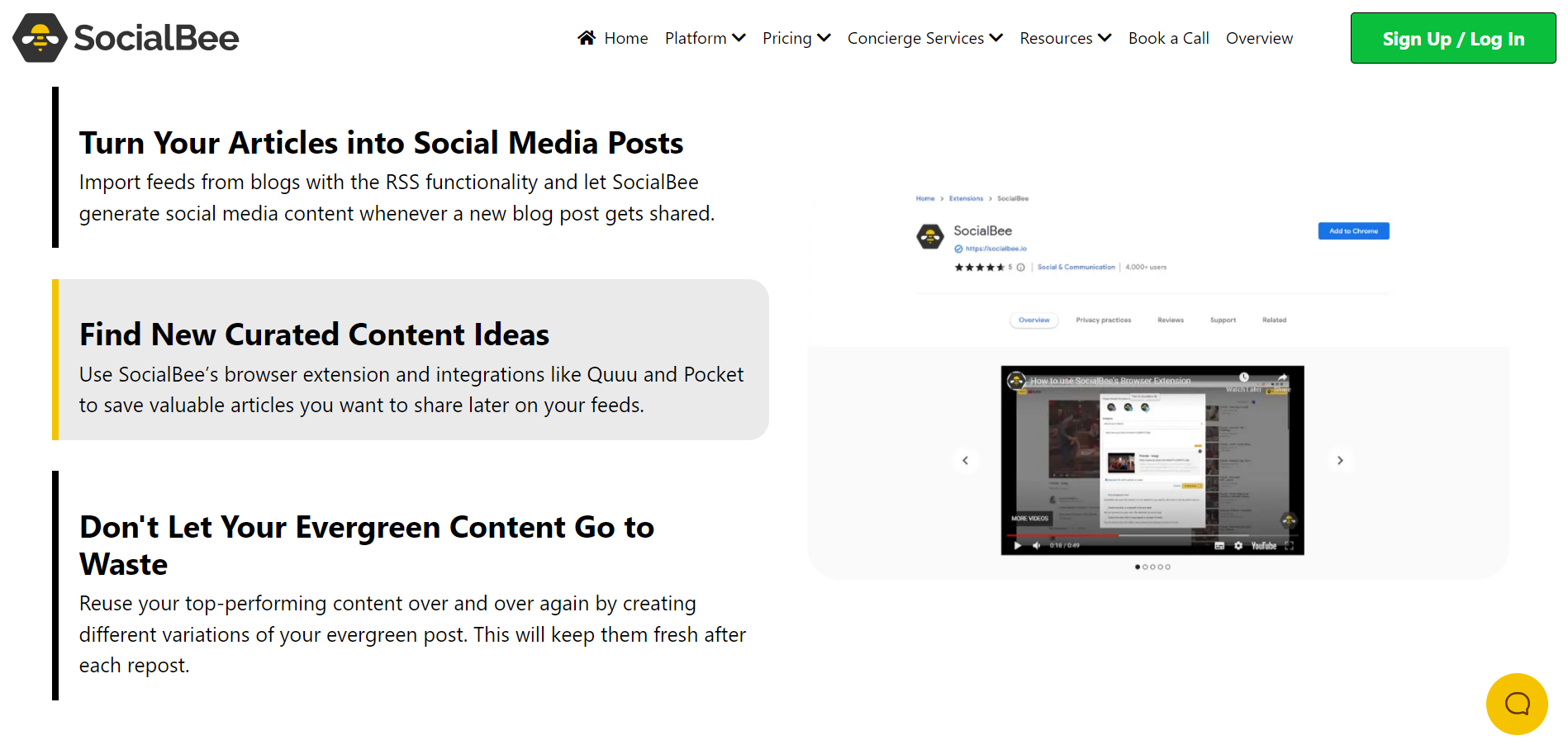
Task: Play the browser extension video
Action: 1018,545
